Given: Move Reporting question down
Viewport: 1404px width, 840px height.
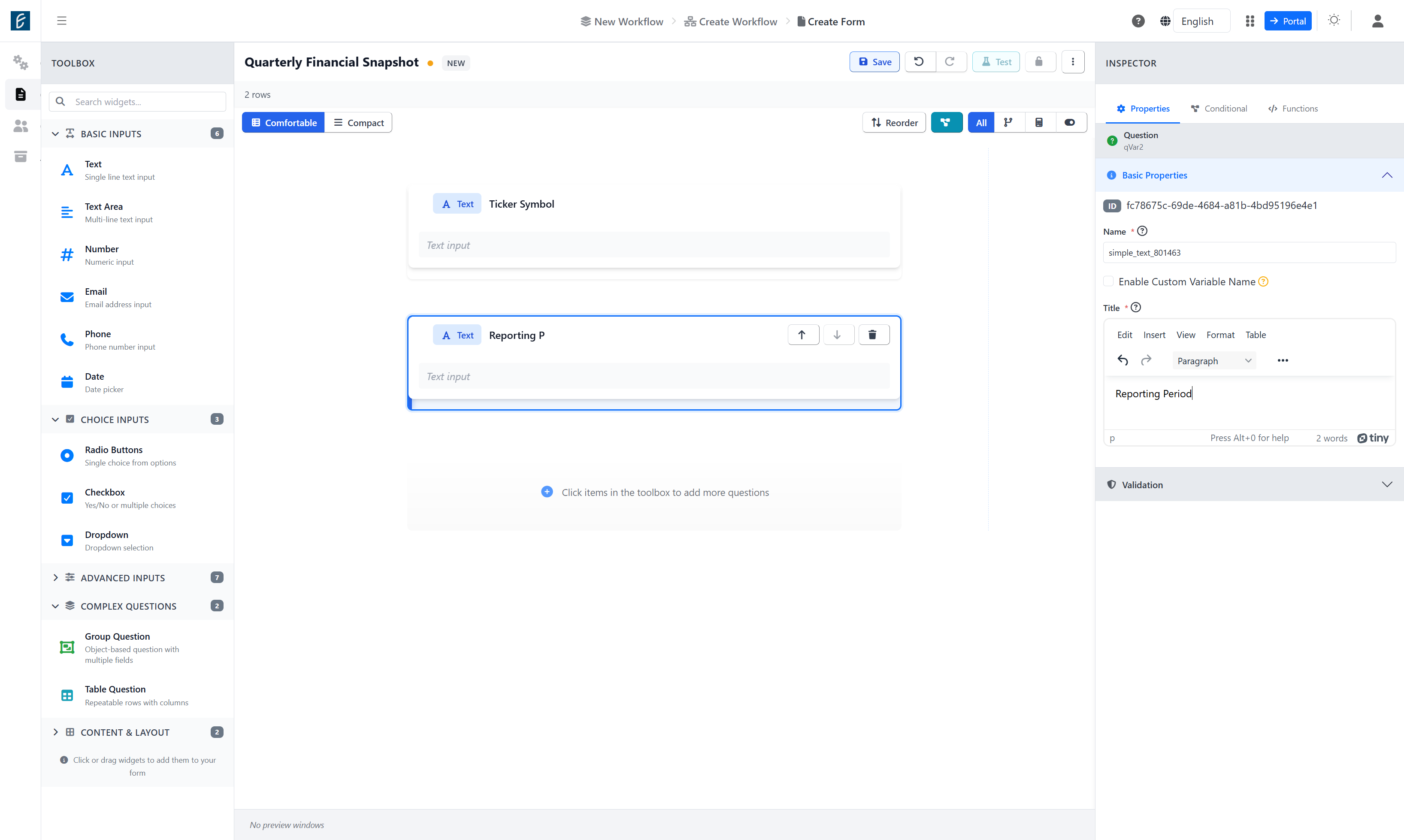Looking at the screenshot, I should click(x=838, y=335).
